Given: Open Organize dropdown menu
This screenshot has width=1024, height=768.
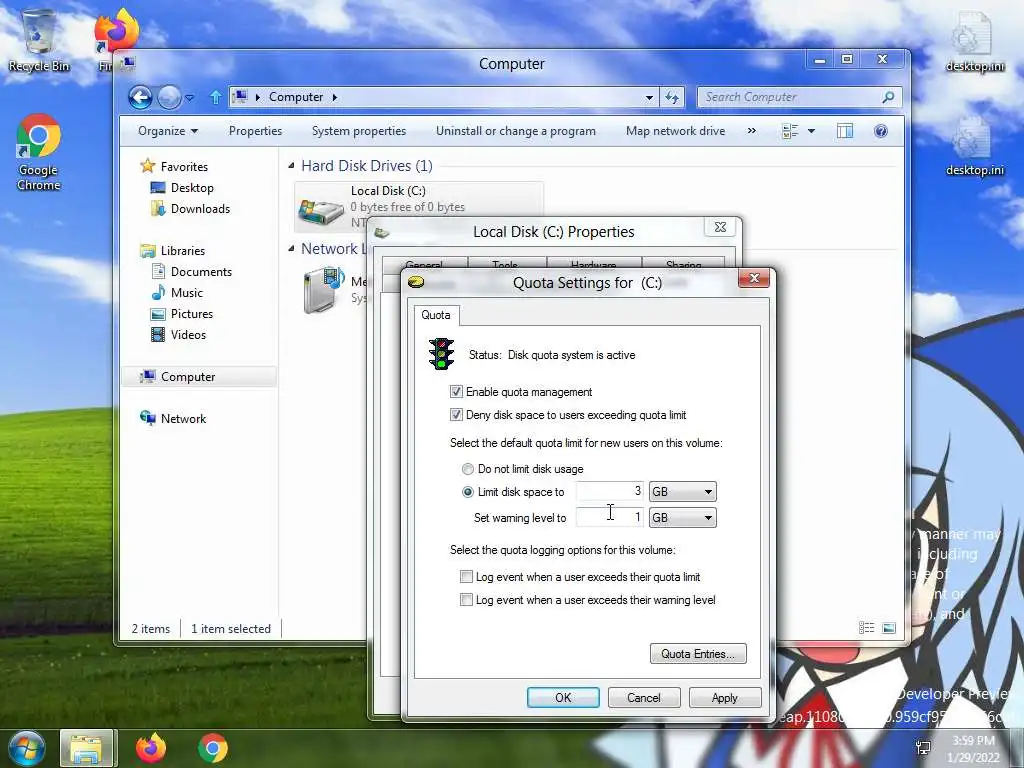Looking at the screenshot, I should click(168, 131).
